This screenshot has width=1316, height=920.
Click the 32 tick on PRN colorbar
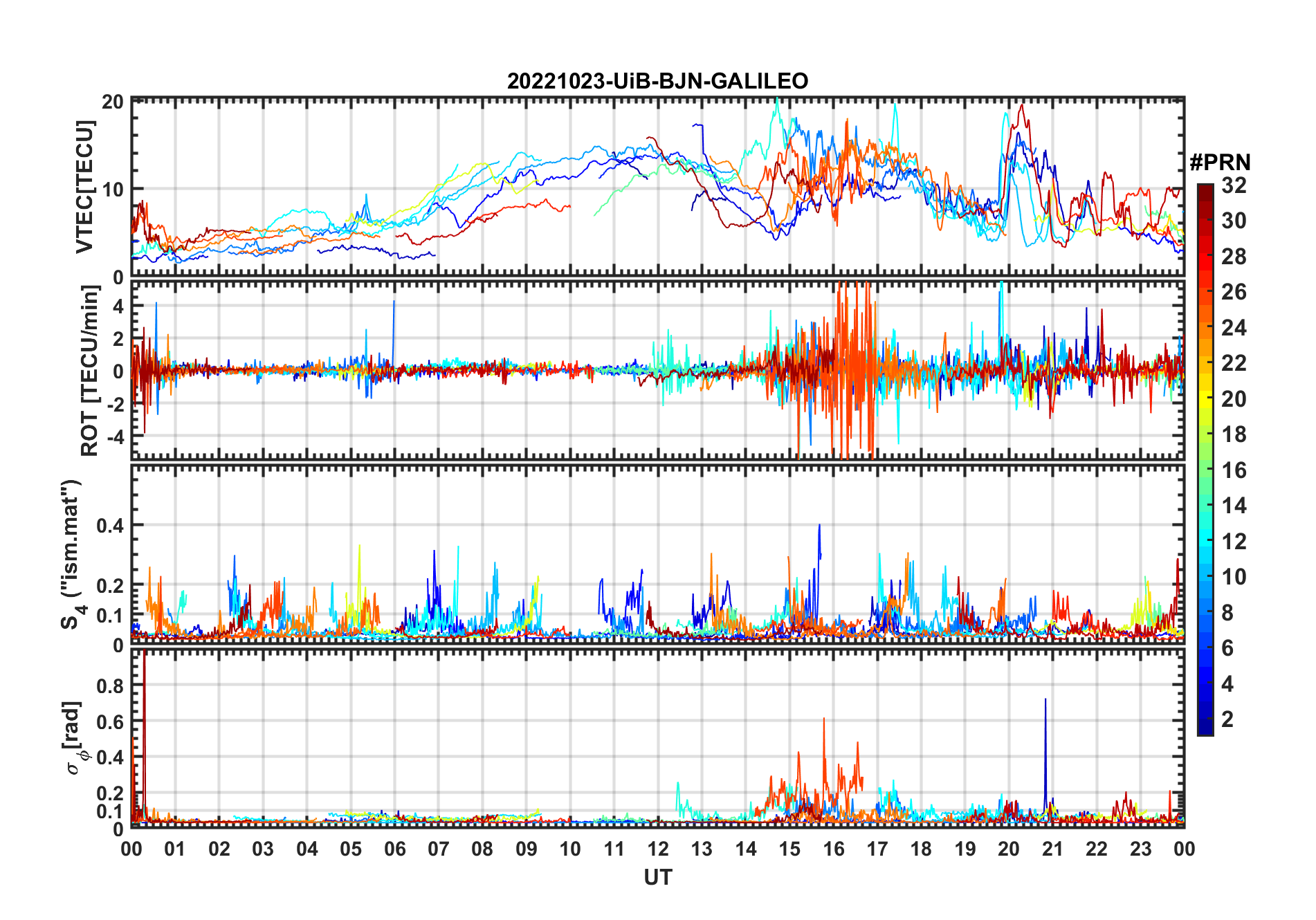[1234, 185]
